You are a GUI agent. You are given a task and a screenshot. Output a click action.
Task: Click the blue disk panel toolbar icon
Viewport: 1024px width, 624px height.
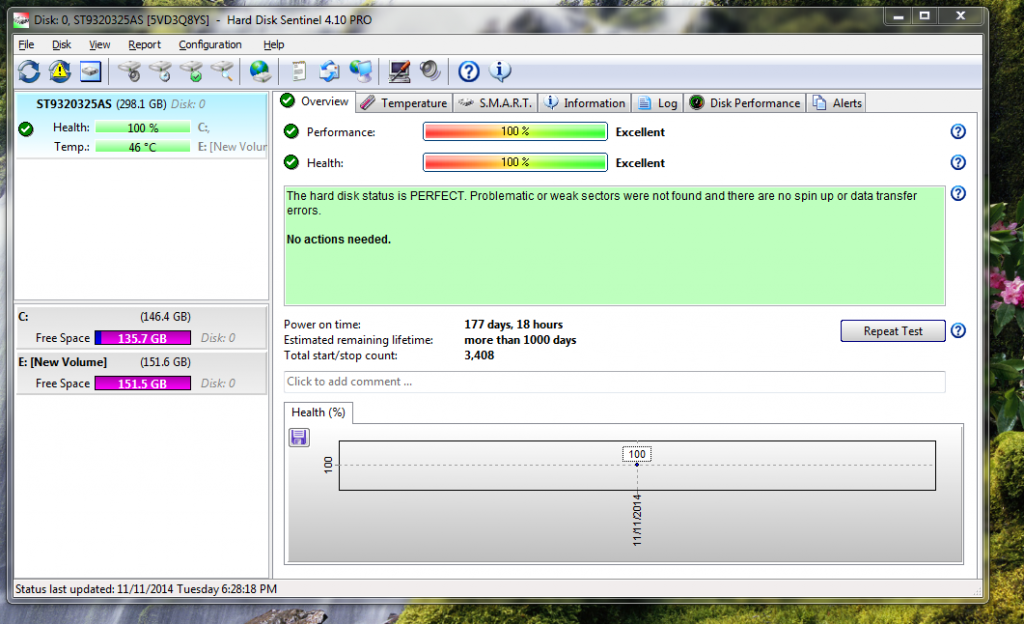[91, 71]
